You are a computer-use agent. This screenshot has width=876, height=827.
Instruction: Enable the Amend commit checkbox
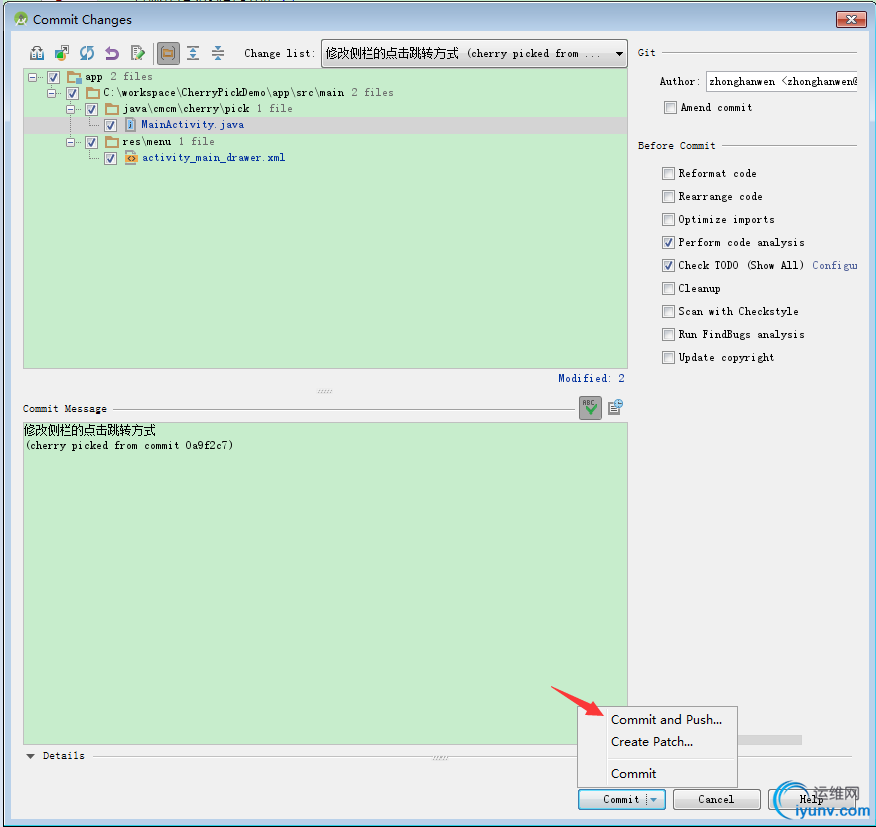coord(670,108)
